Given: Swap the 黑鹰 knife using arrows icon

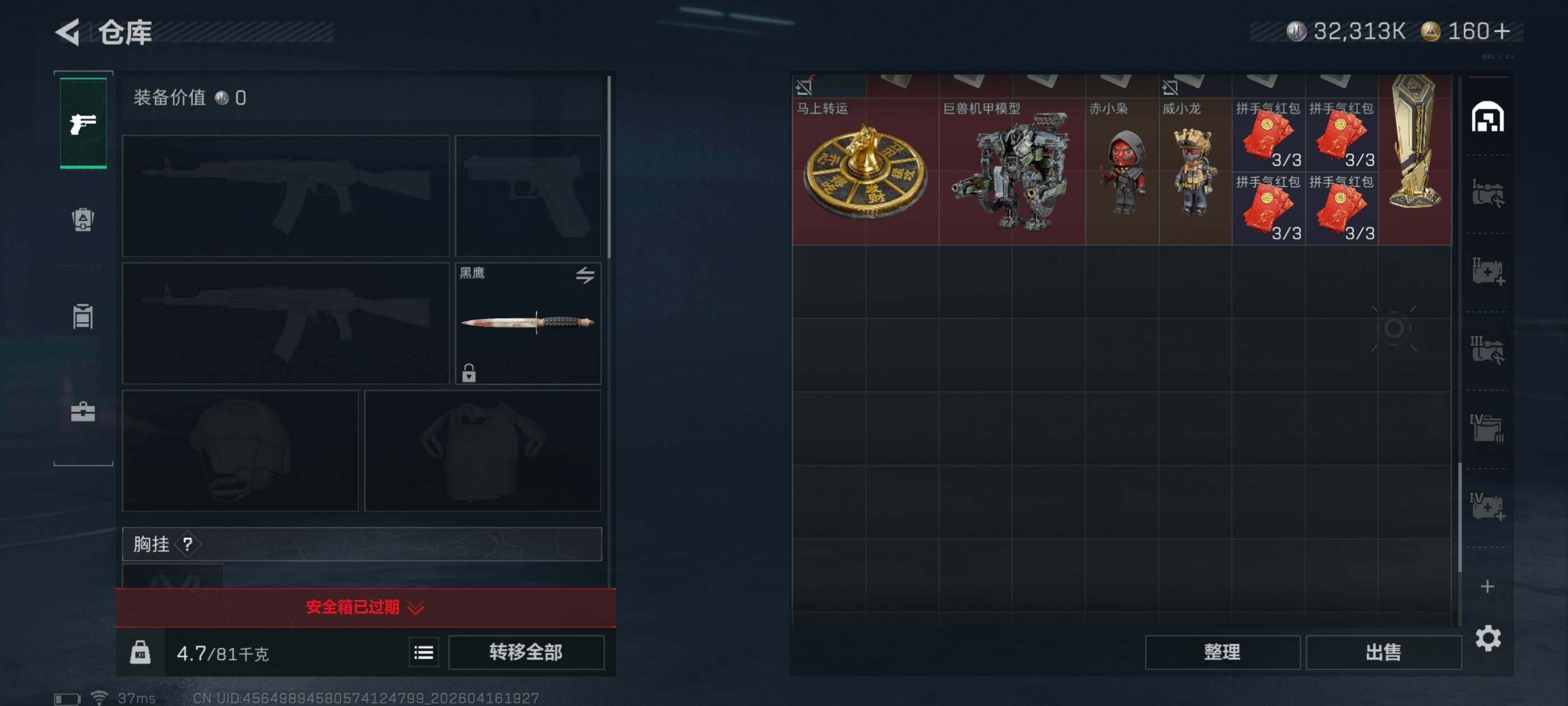Looking at the screenshot, I should (585, 275).
